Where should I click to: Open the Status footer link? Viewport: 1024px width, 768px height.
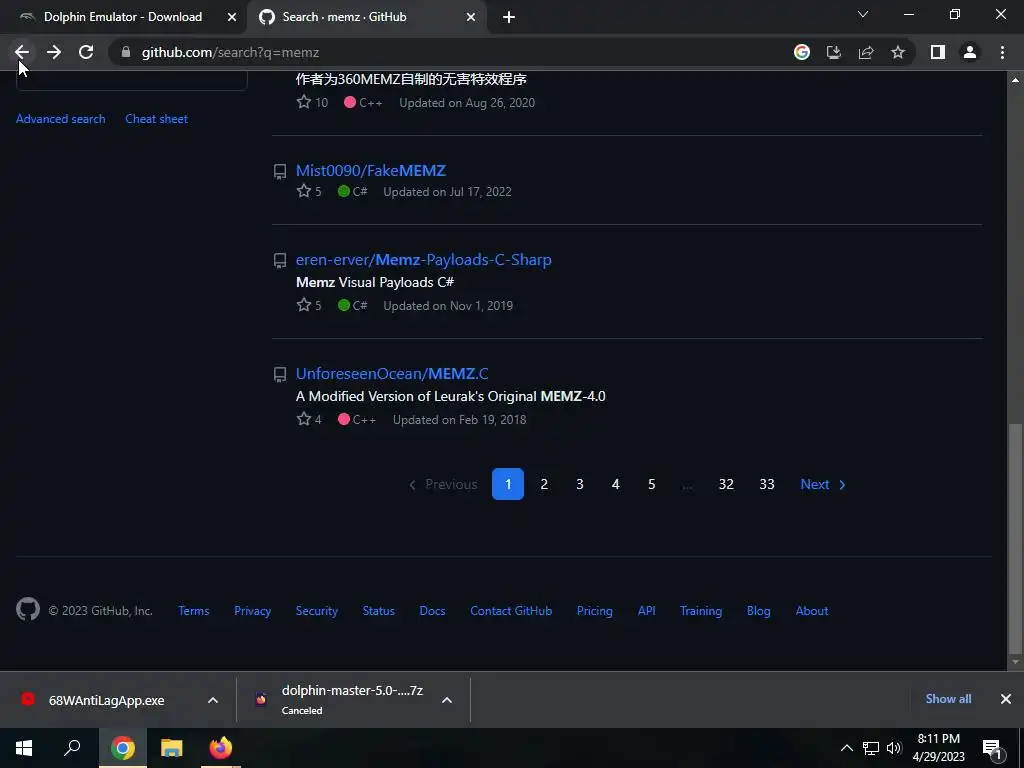[379, 611]
